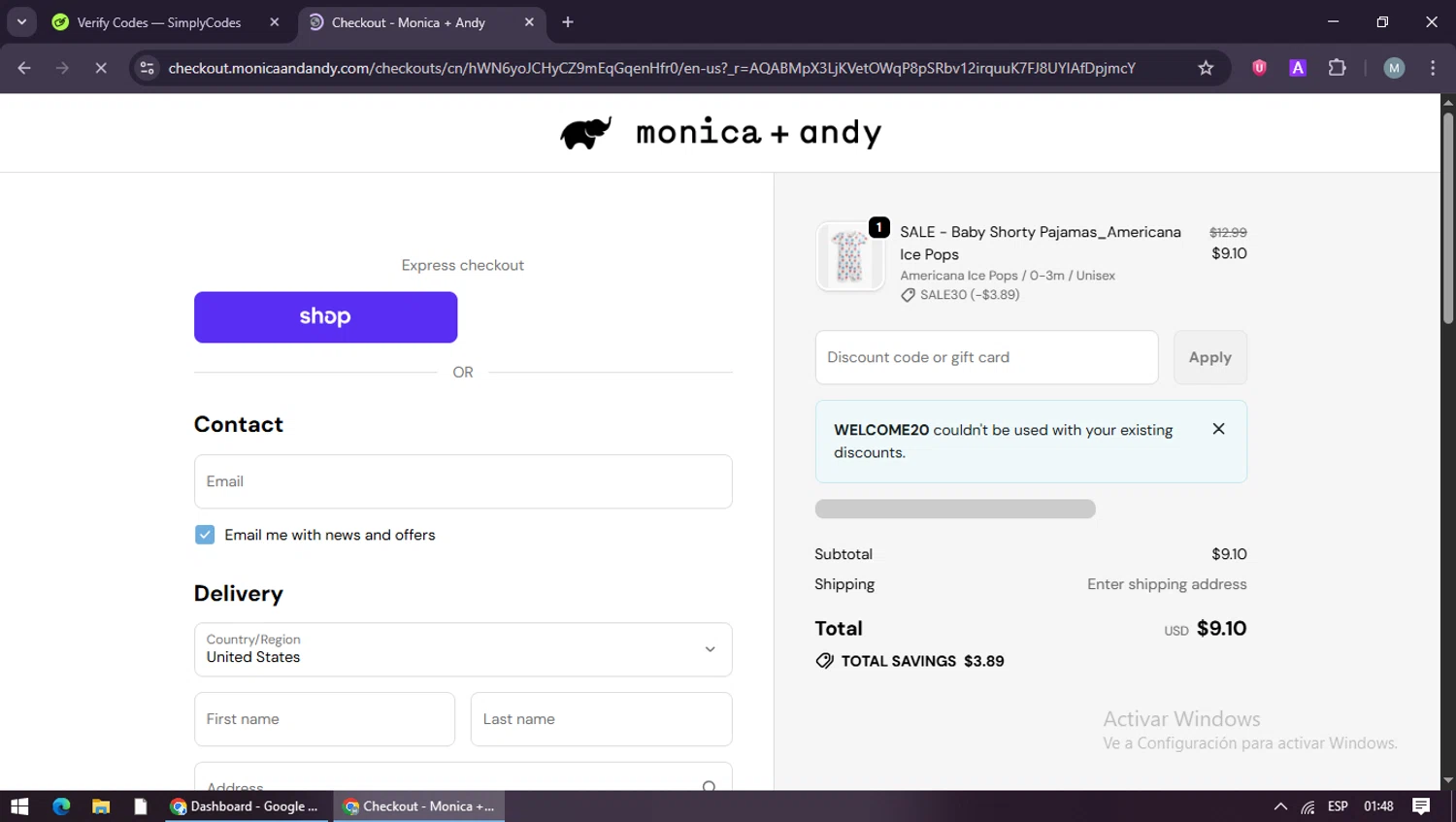Click the Total $9.10 amount
Viewport: 1456px width, 822px height.
[1221, 629]
